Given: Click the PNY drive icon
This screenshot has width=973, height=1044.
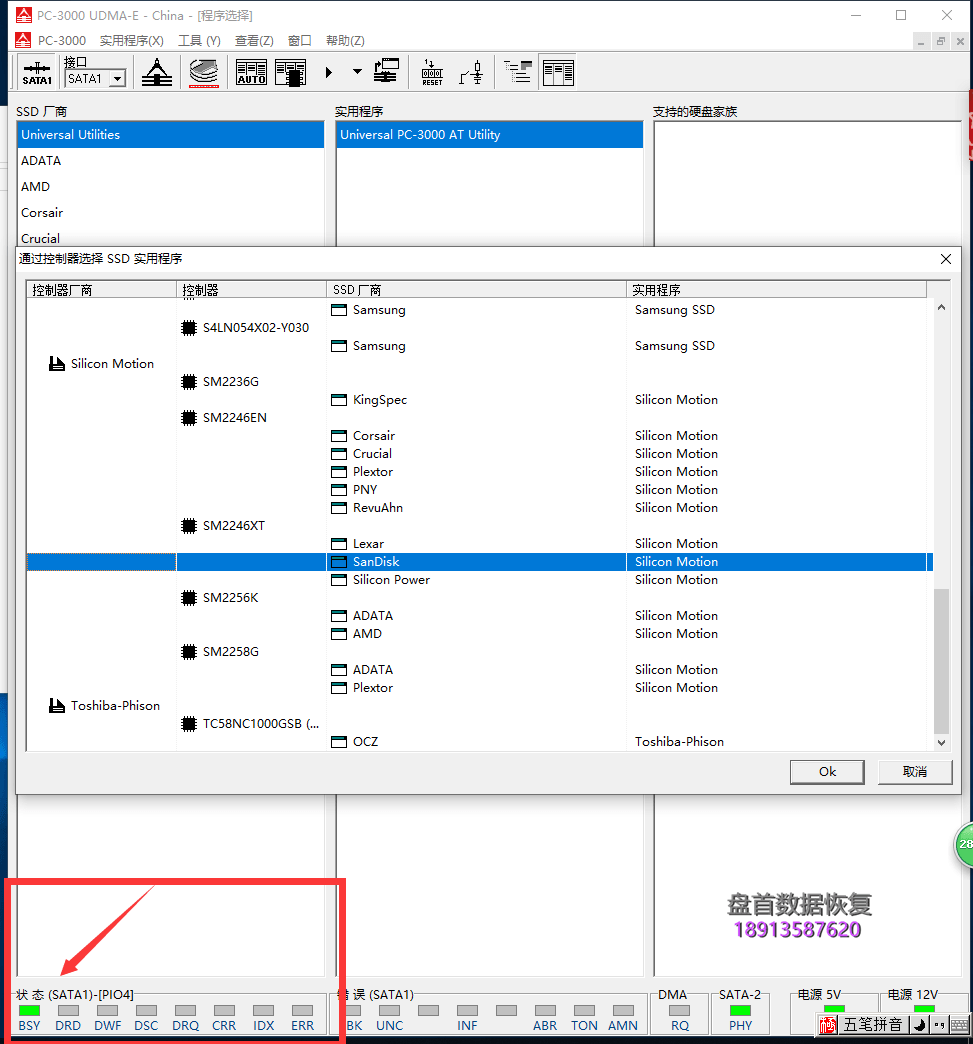Looking at the screenshot, I should click(339, 490).
